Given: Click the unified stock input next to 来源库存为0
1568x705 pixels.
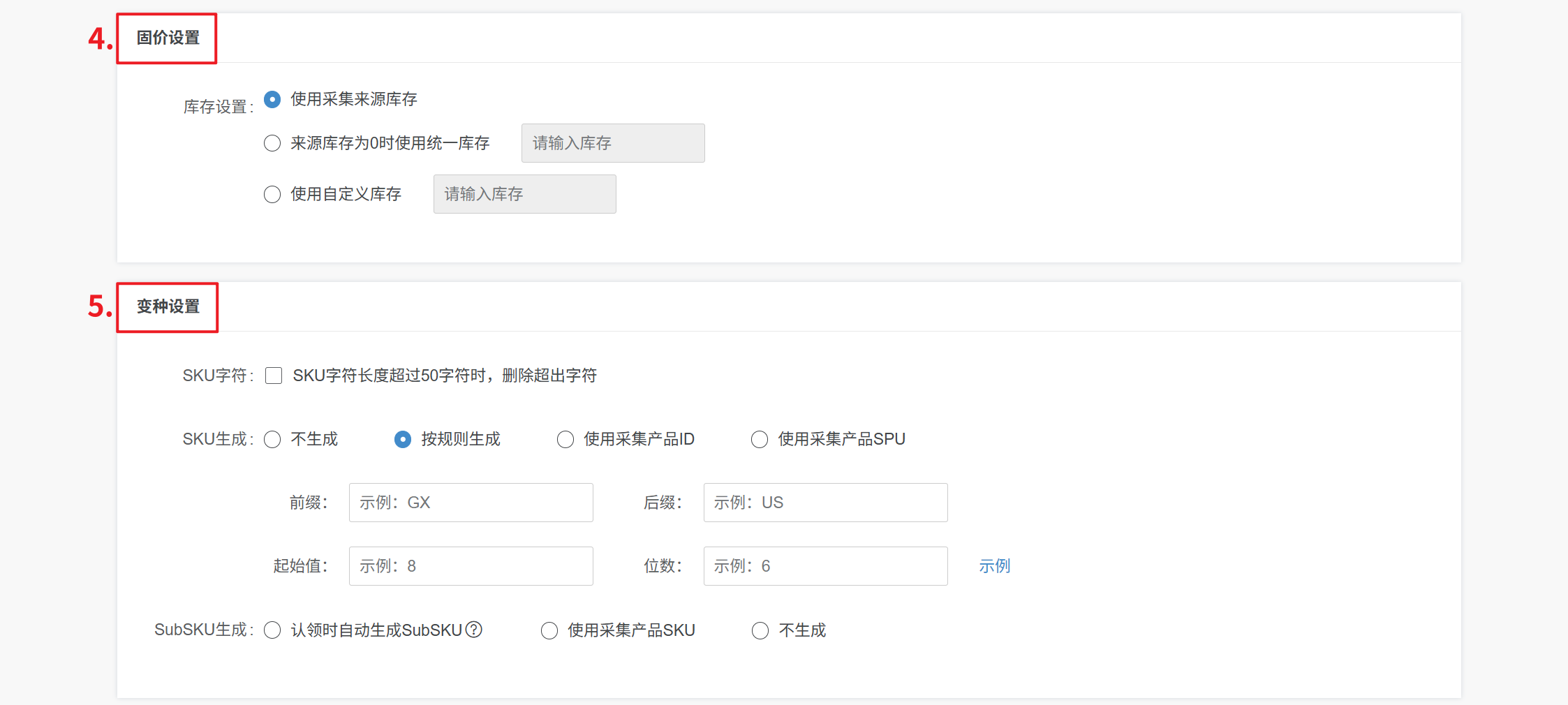Looking at the screenshot, I should [612, 143].
